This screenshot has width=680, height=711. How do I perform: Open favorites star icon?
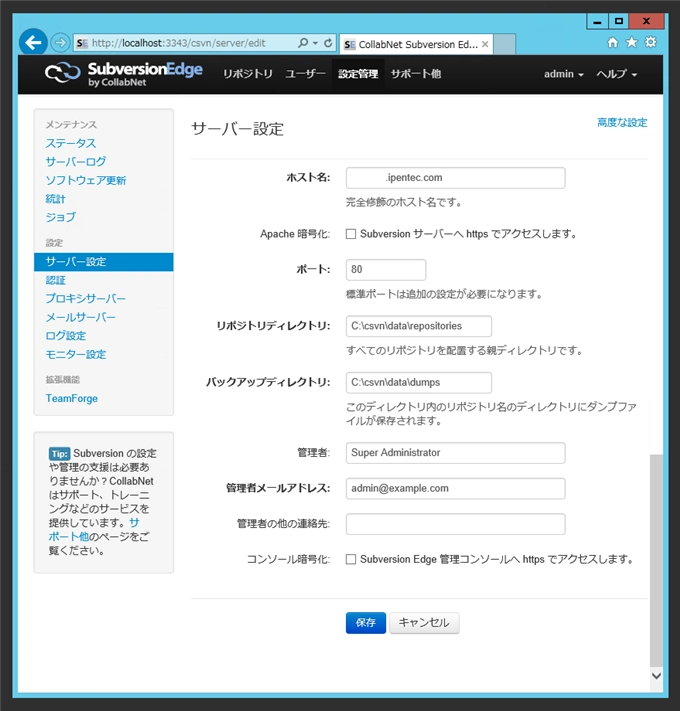631,43
